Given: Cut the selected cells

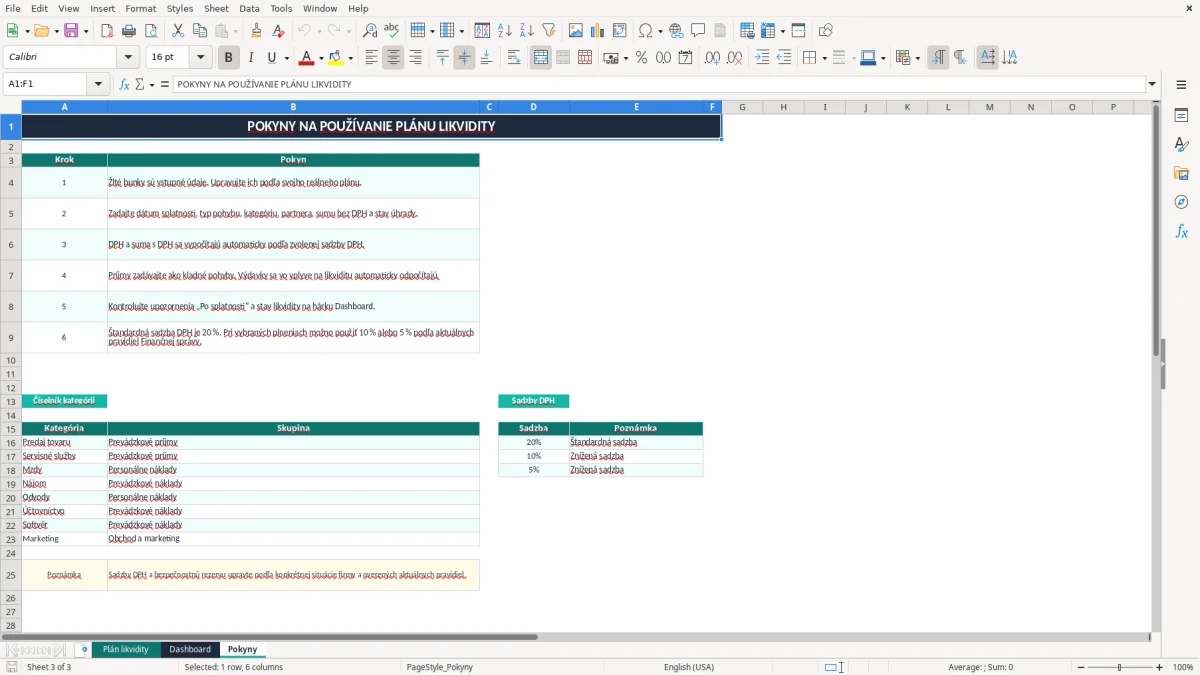Looking at the screenshot, I should coord(178,31).
